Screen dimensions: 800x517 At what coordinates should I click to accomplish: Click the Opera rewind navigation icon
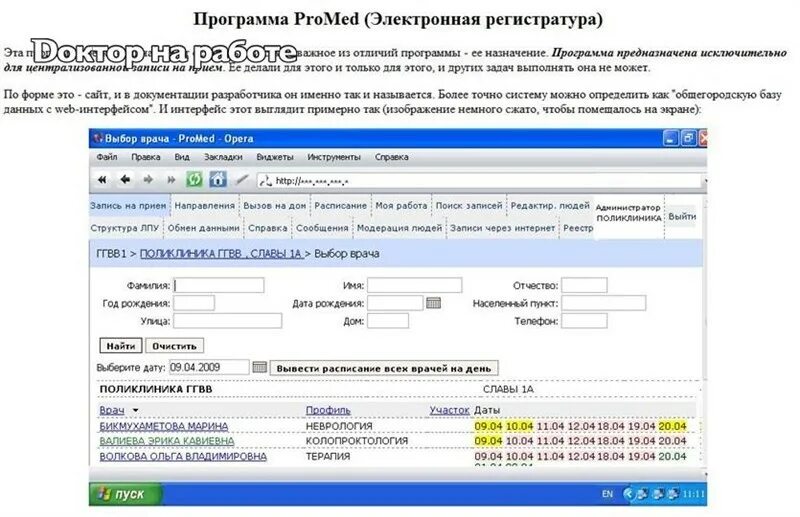[x=103, y=180]
